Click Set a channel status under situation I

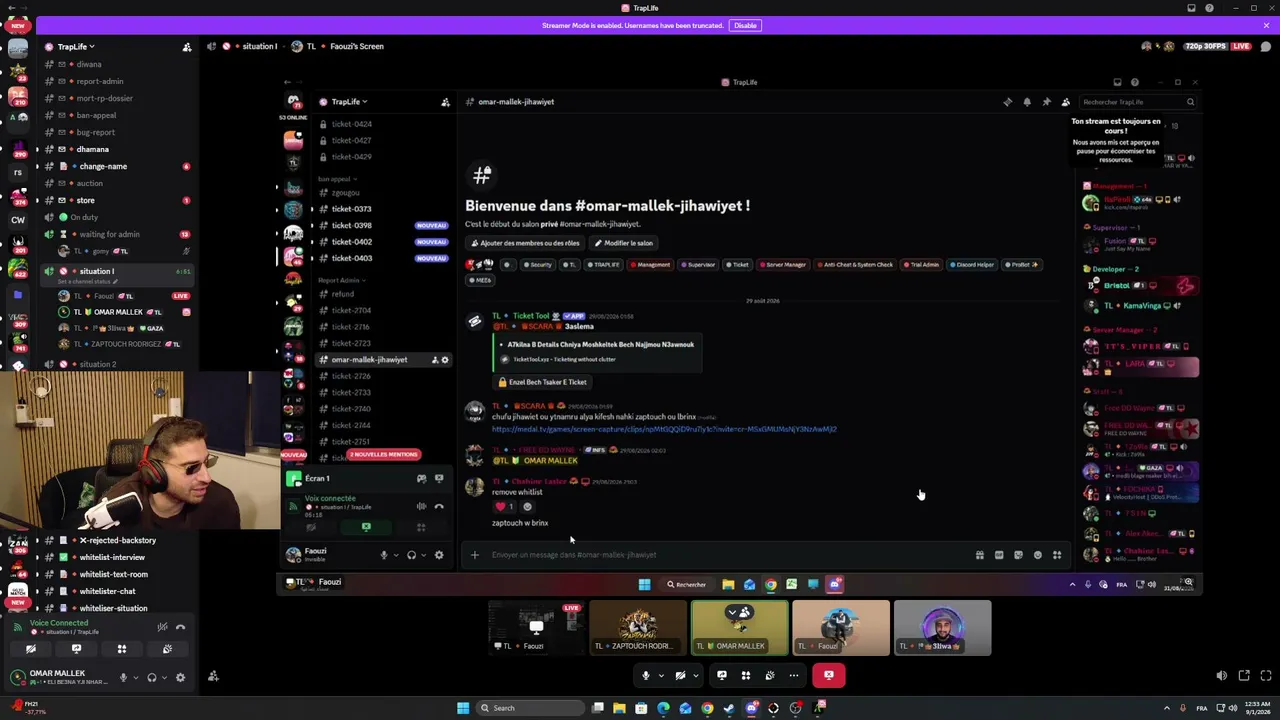(88, 281)
